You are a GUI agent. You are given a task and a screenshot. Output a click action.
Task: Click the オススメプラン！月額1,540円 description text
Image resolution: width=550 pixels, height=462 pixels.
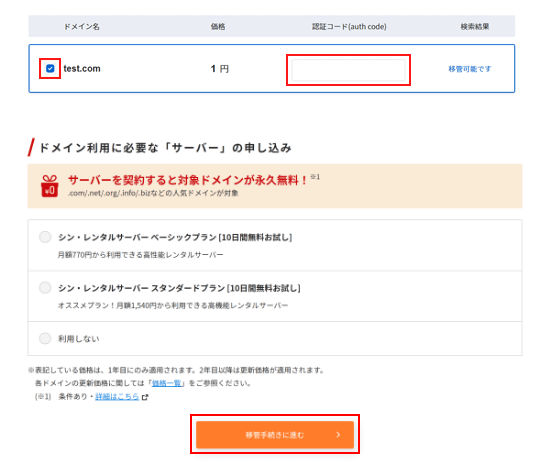click(x=173, y=305)
